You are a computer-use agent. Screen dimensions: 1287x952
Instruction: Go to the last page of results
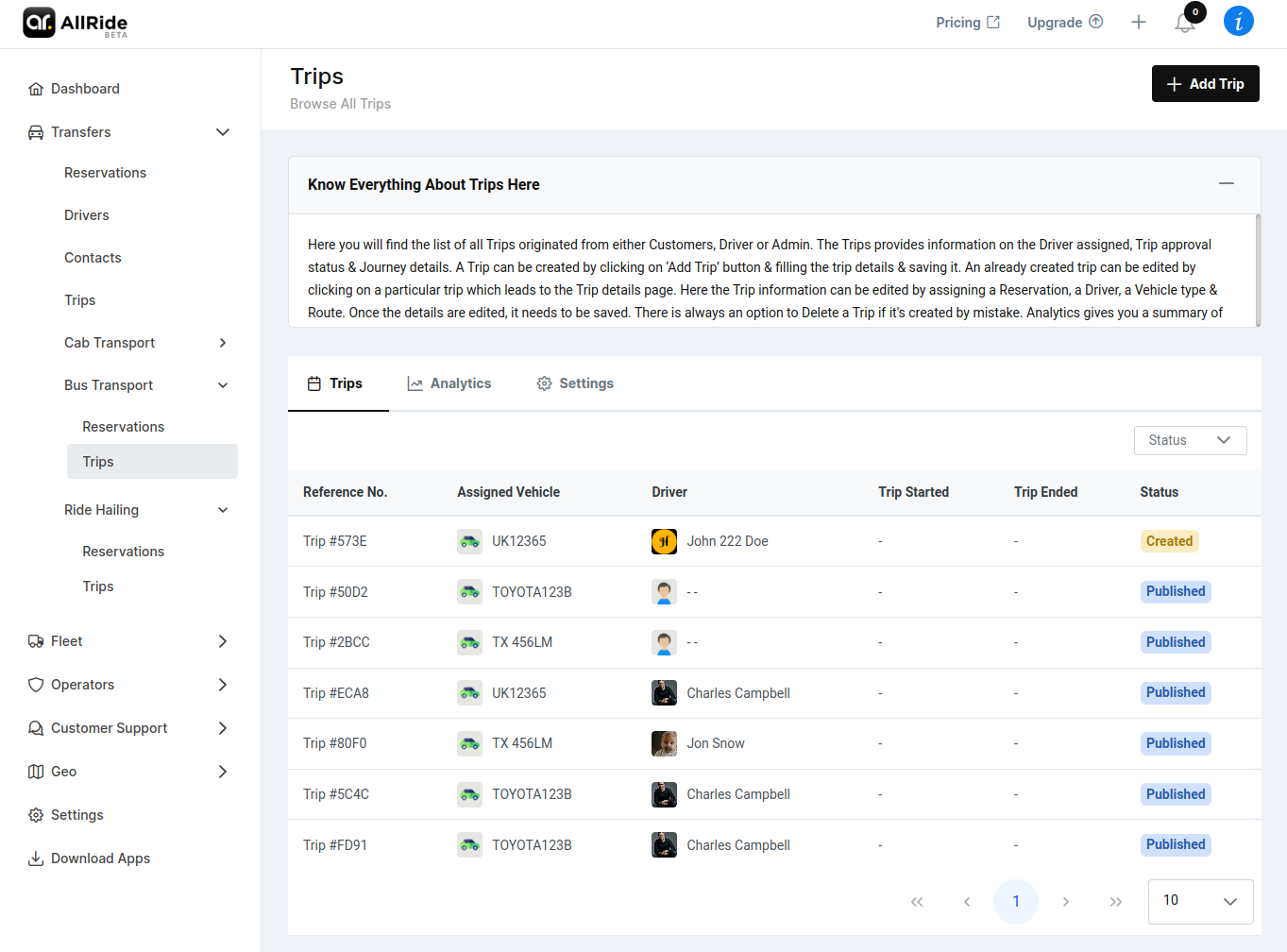[x=1115, y=902]
